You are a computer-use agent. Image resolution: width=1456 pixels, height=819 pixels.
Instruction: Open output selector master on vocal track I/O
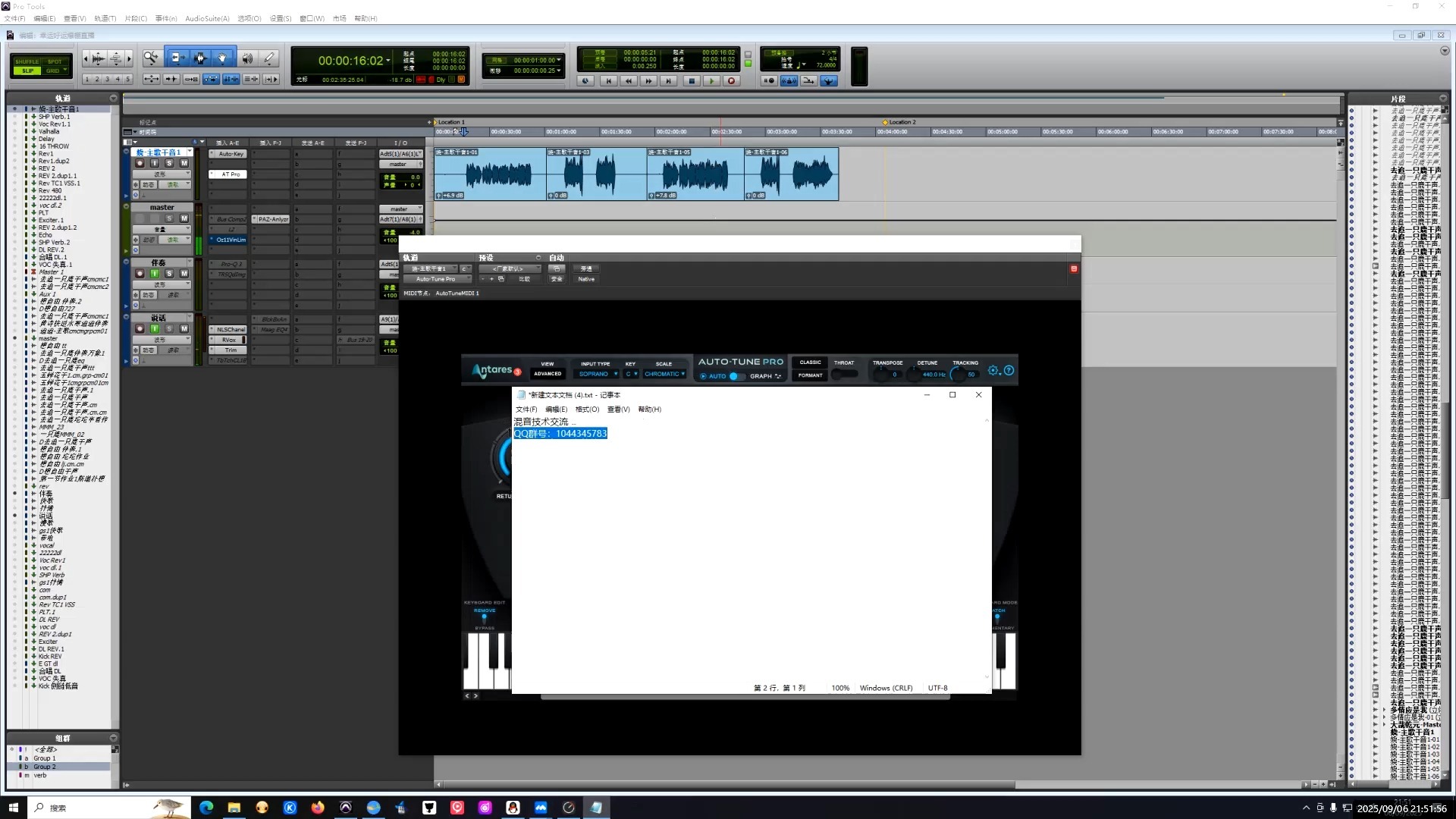[400, 164]
